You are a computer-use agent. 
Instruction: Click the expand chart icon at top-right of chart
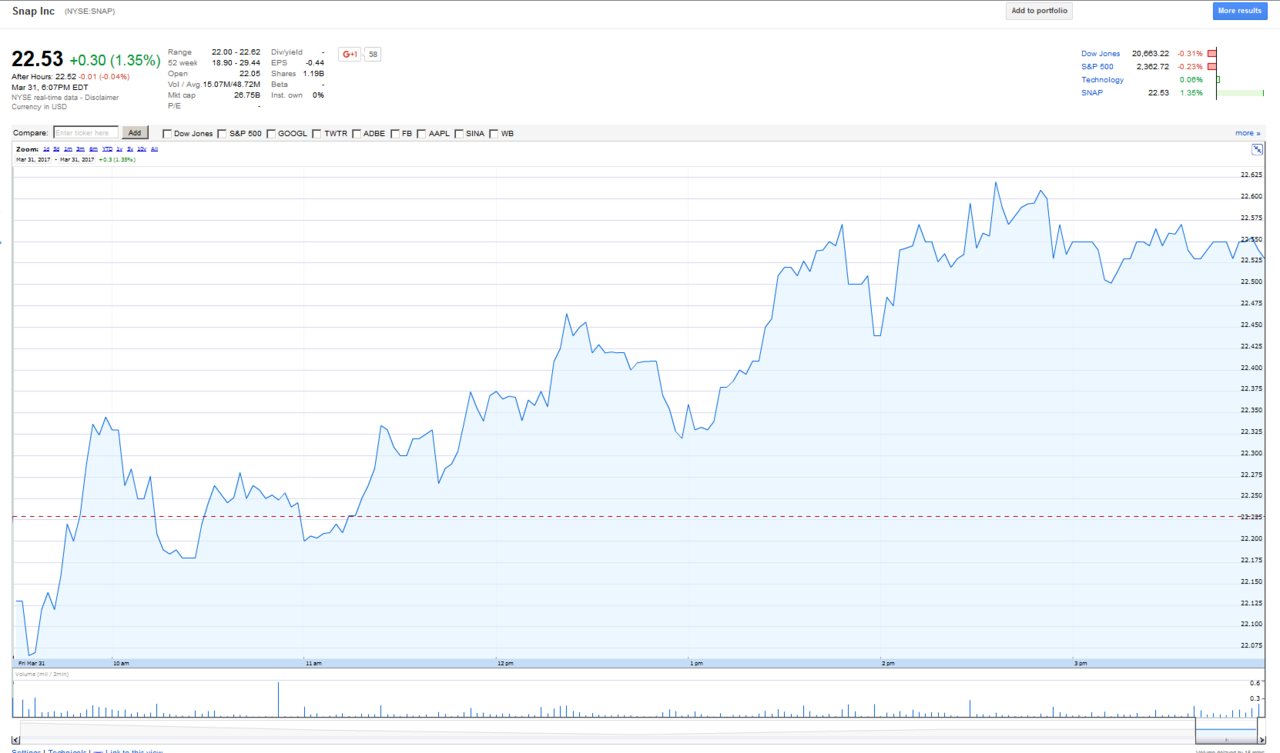click(1257, 149)
